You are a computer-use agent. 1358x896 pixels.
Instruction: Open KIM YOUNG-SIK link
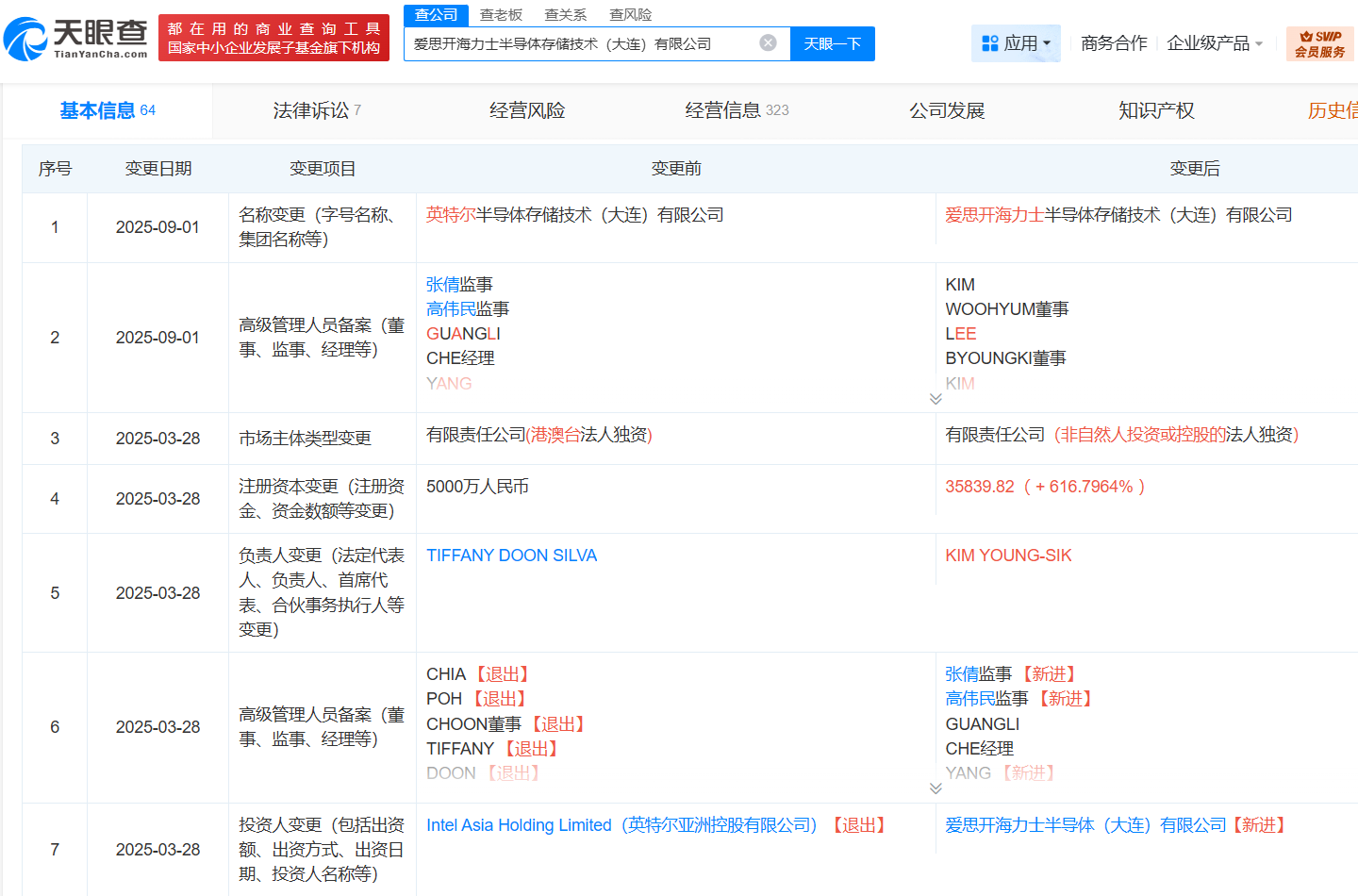(1008, 556)
